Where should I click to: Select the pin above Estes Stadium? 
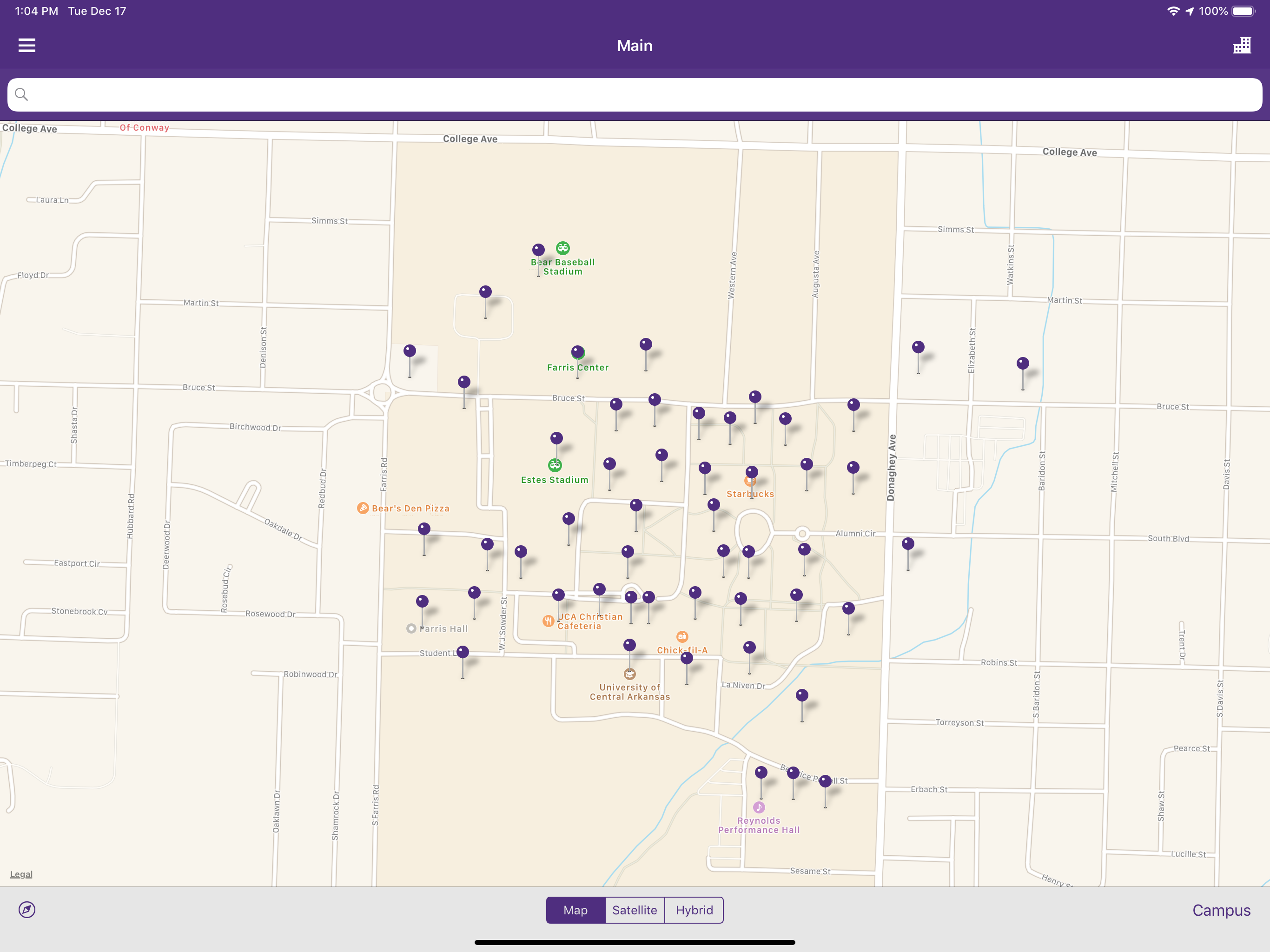(x=556, y=439)
